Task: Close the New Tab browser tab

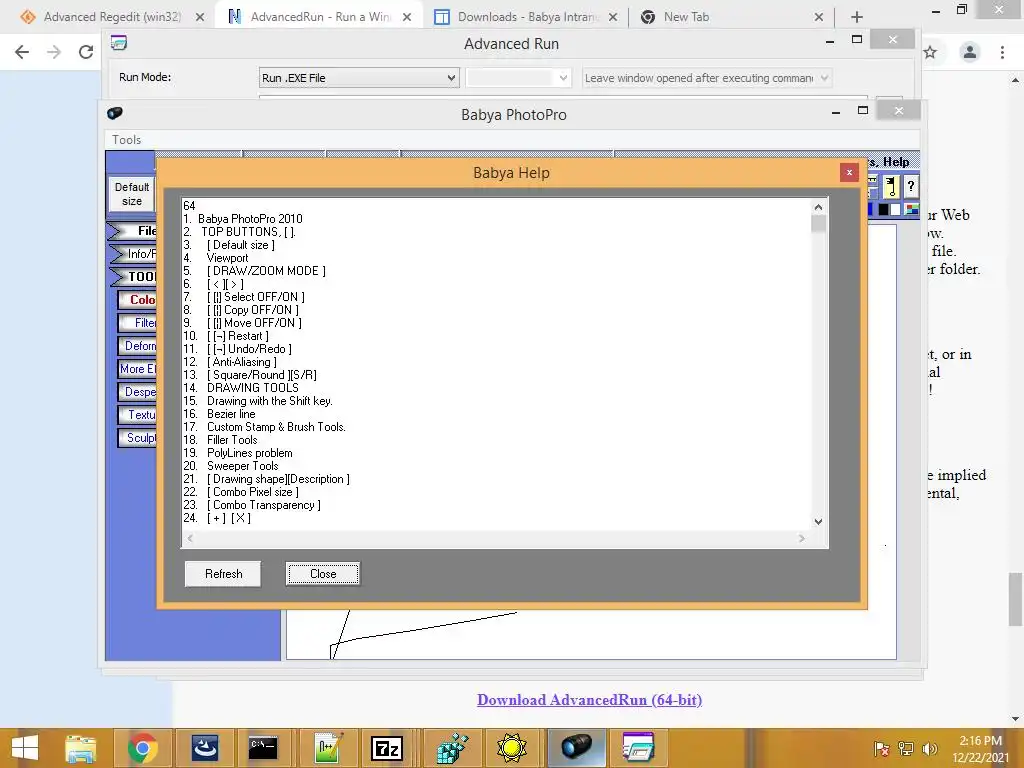Action: (x=818, y=18)
